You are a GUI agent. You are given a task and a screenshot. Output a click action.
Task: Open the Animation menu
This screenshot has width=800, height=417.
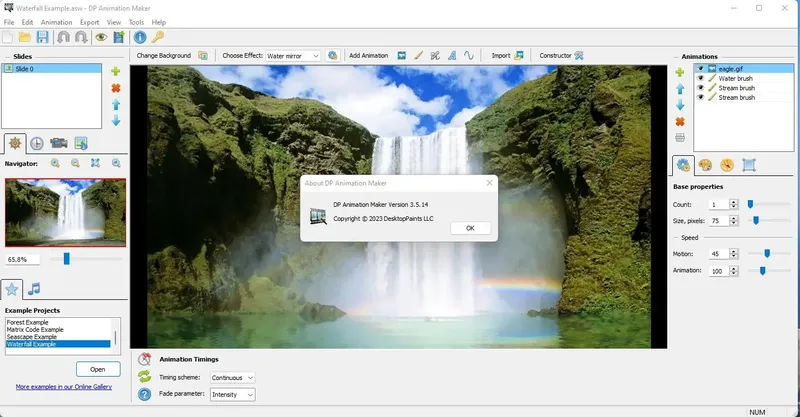click(x=56, y=22)
